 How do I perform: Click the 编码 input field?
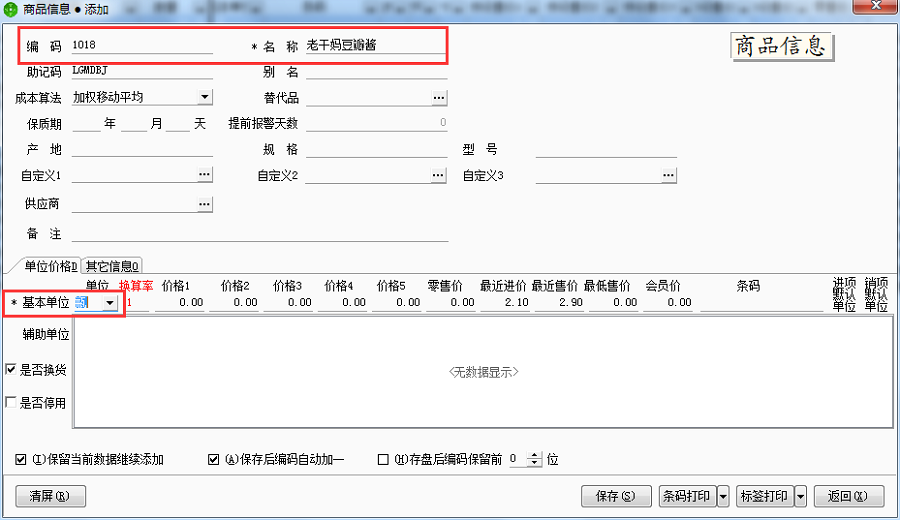tap(142, 45)
